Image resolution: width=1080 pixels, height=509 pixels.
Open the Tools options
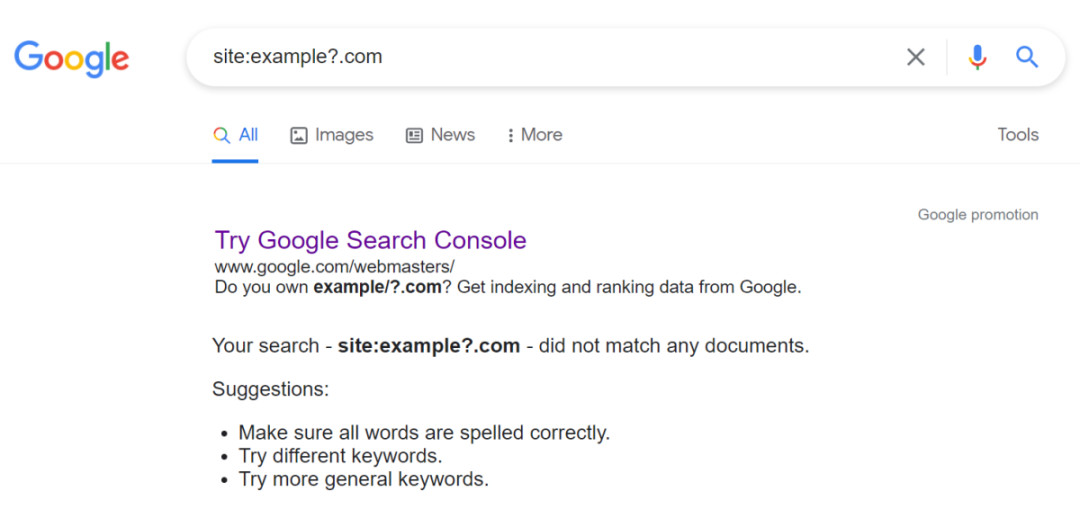1018,135
